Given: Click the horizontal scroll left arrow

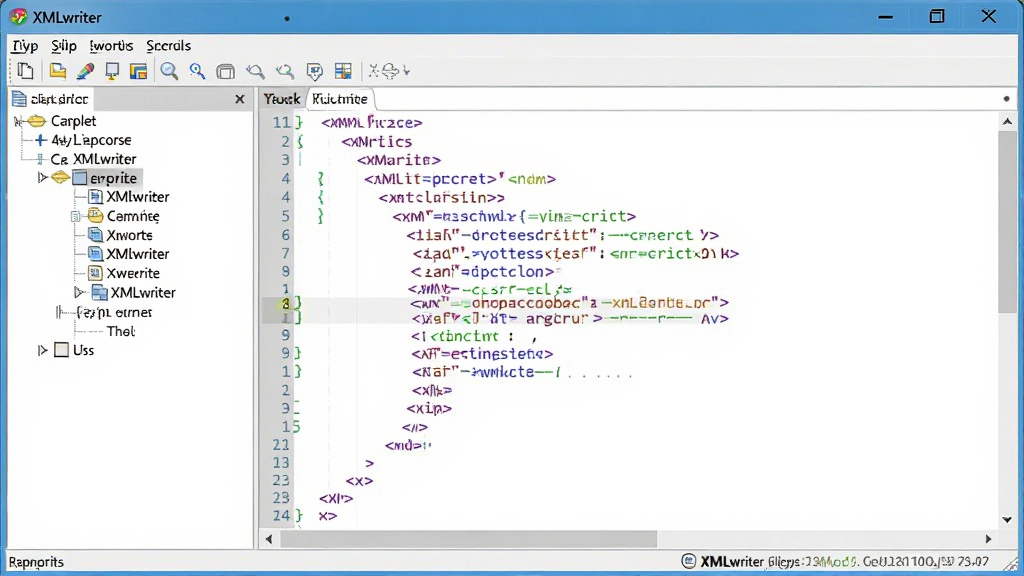Looking at the screenshot, I should [x=269, y=539].
